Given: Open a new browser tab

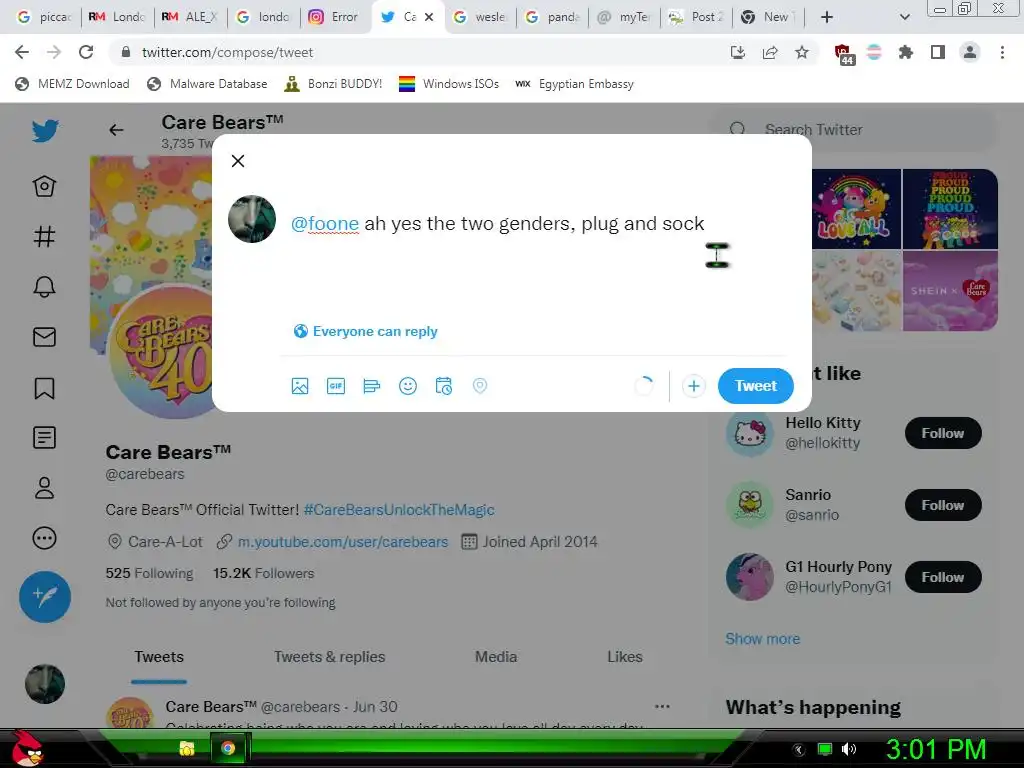Looking at the screenshot, I should coord(827,17).
